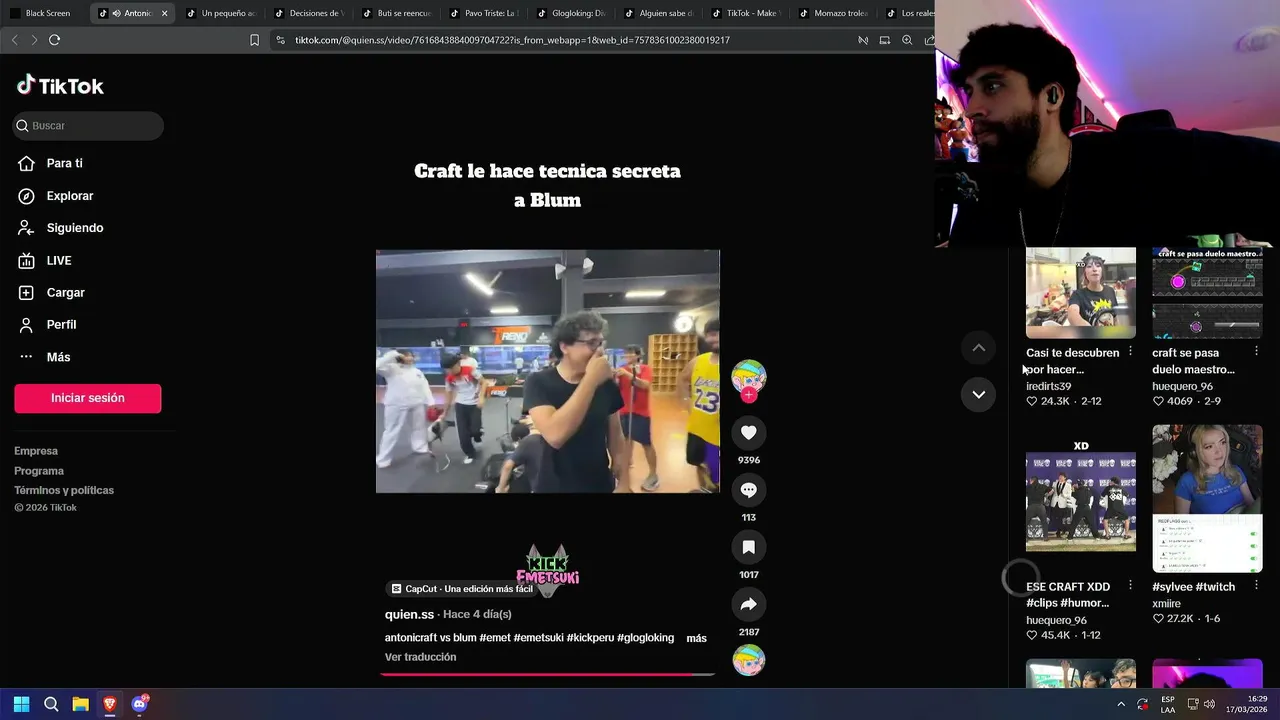Screen dimensions: 1280x720
Task: Open #sylvee #twitch video thumbnail
Action: (x=1207, y=498)
